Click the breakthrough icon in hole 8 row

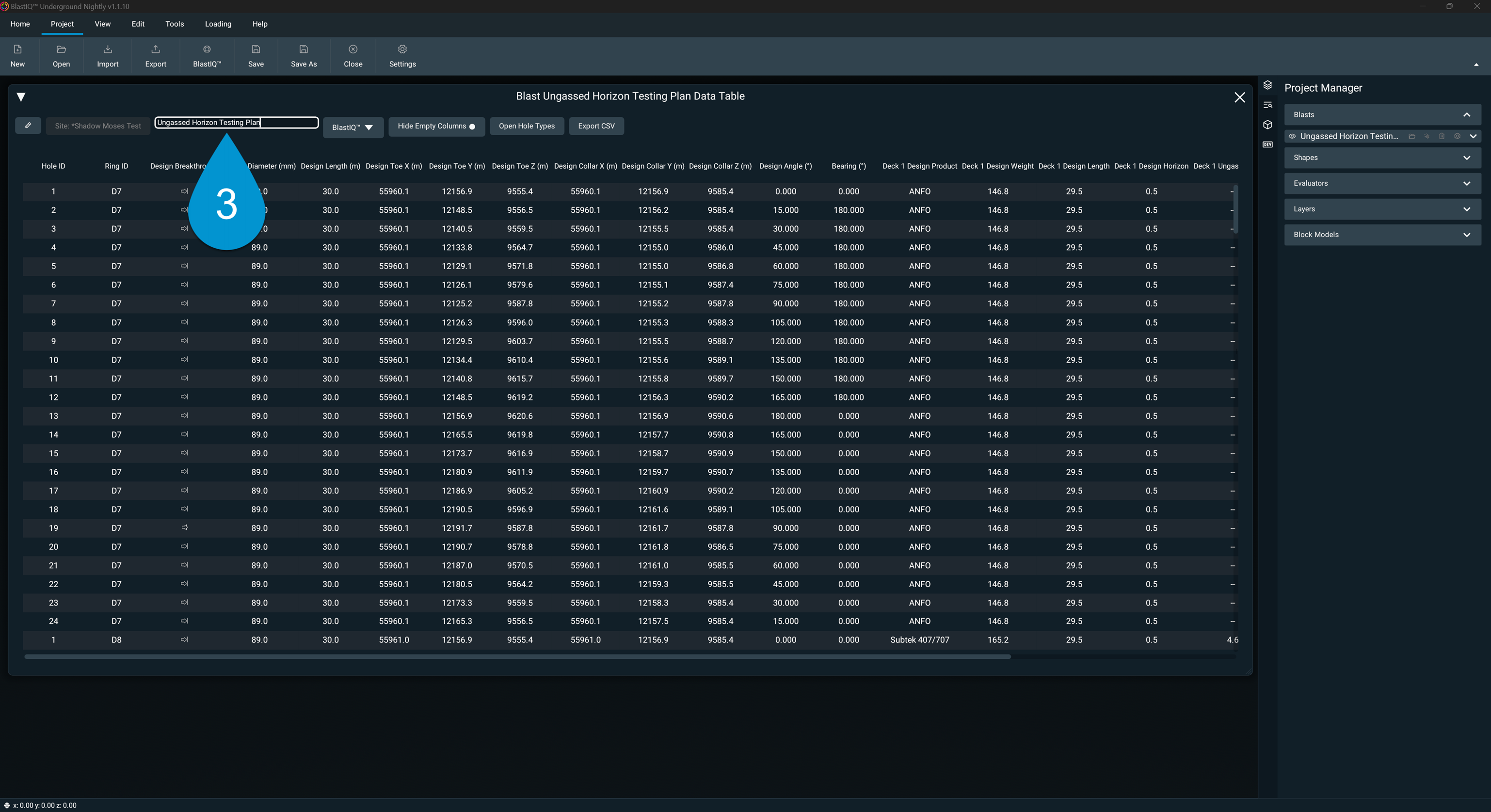(185, 322)
